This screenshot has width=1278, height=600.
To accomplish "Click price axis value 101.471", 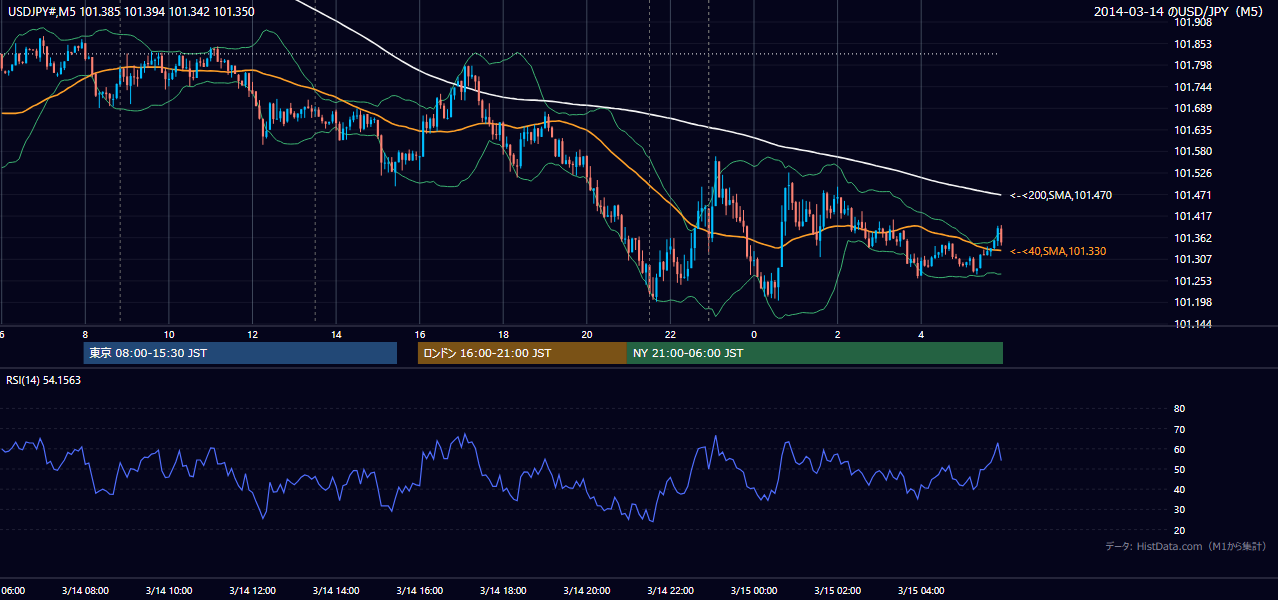I will [1192, 195].
